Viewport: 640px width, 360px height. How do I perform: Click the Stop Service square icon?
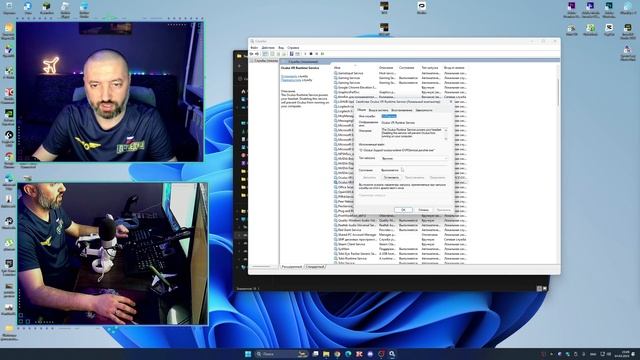pos(311,54)
